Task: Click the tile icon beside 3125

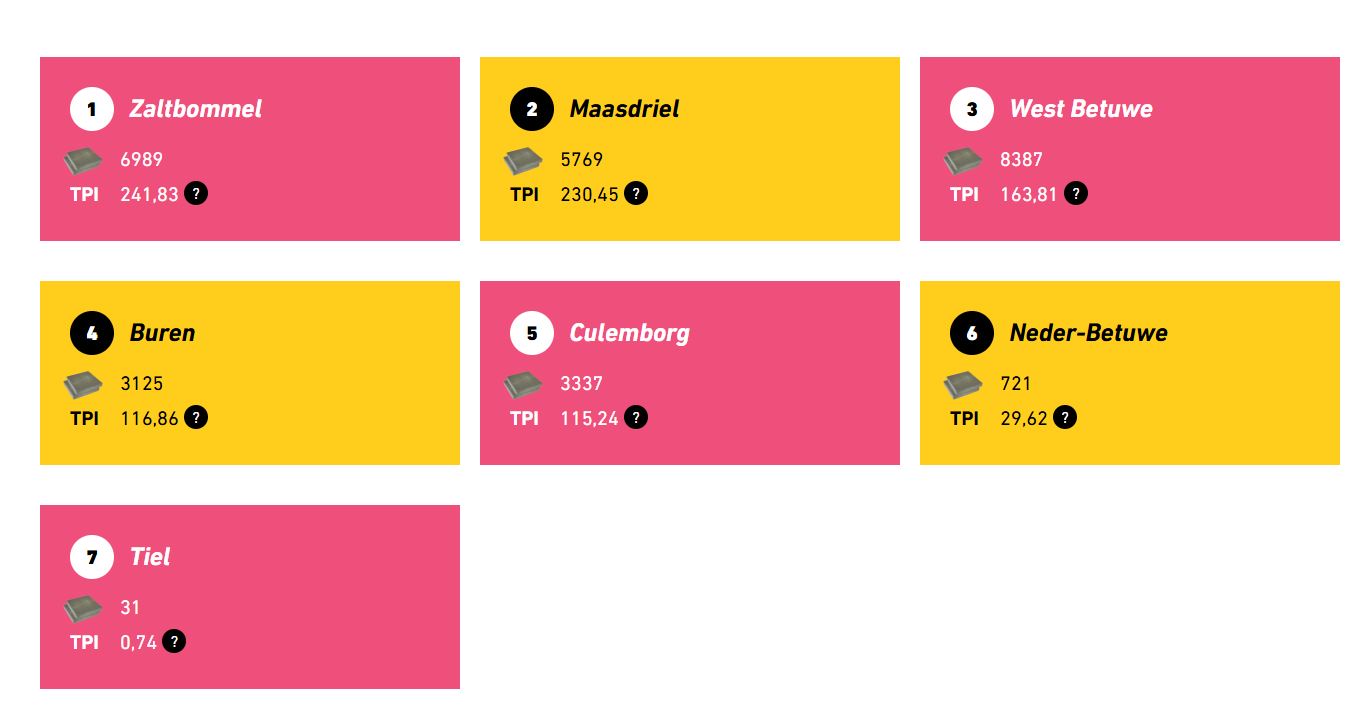Action: click(x=83, y=385)
